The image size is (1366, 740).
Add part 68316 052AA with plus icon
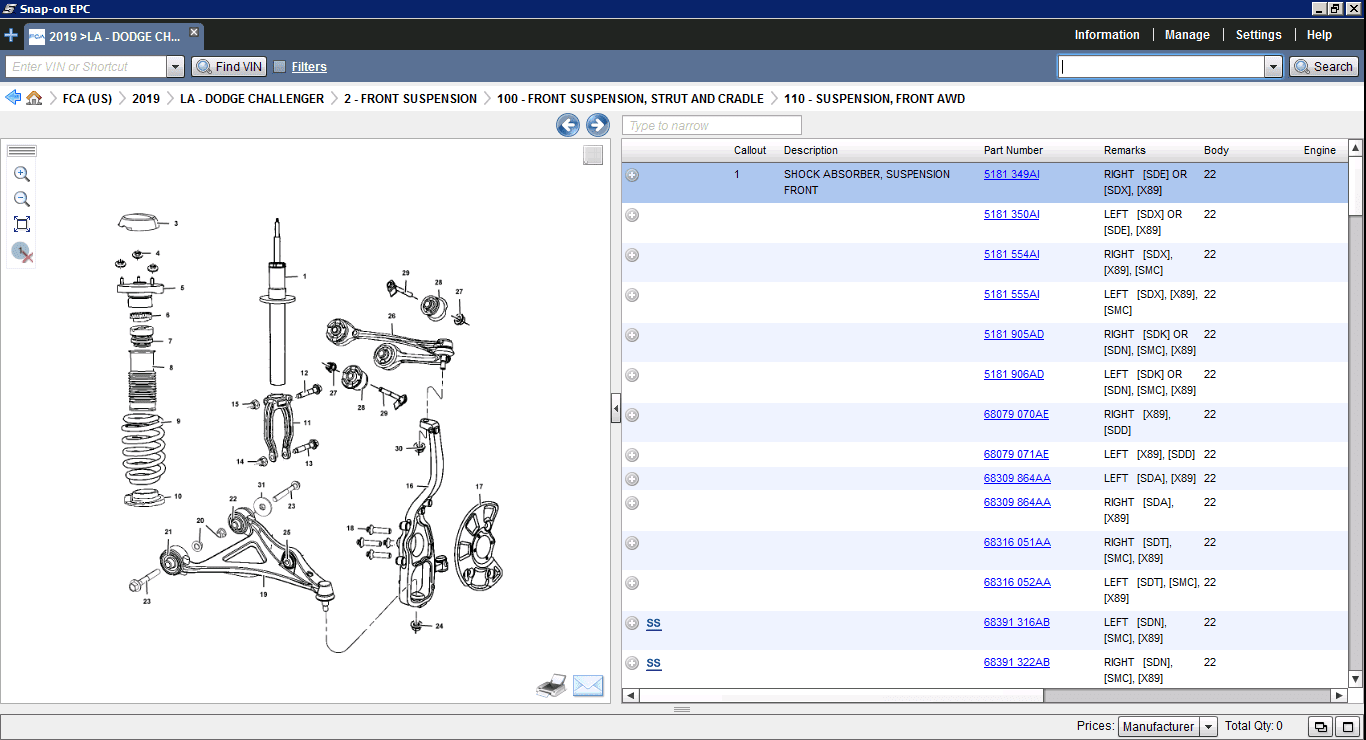click(632, 583)
